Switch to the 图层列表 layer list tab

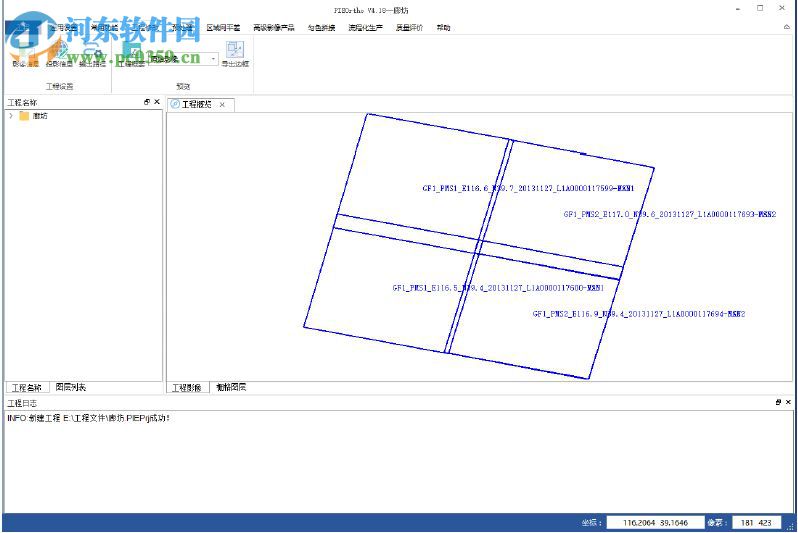tap(71, 387)
